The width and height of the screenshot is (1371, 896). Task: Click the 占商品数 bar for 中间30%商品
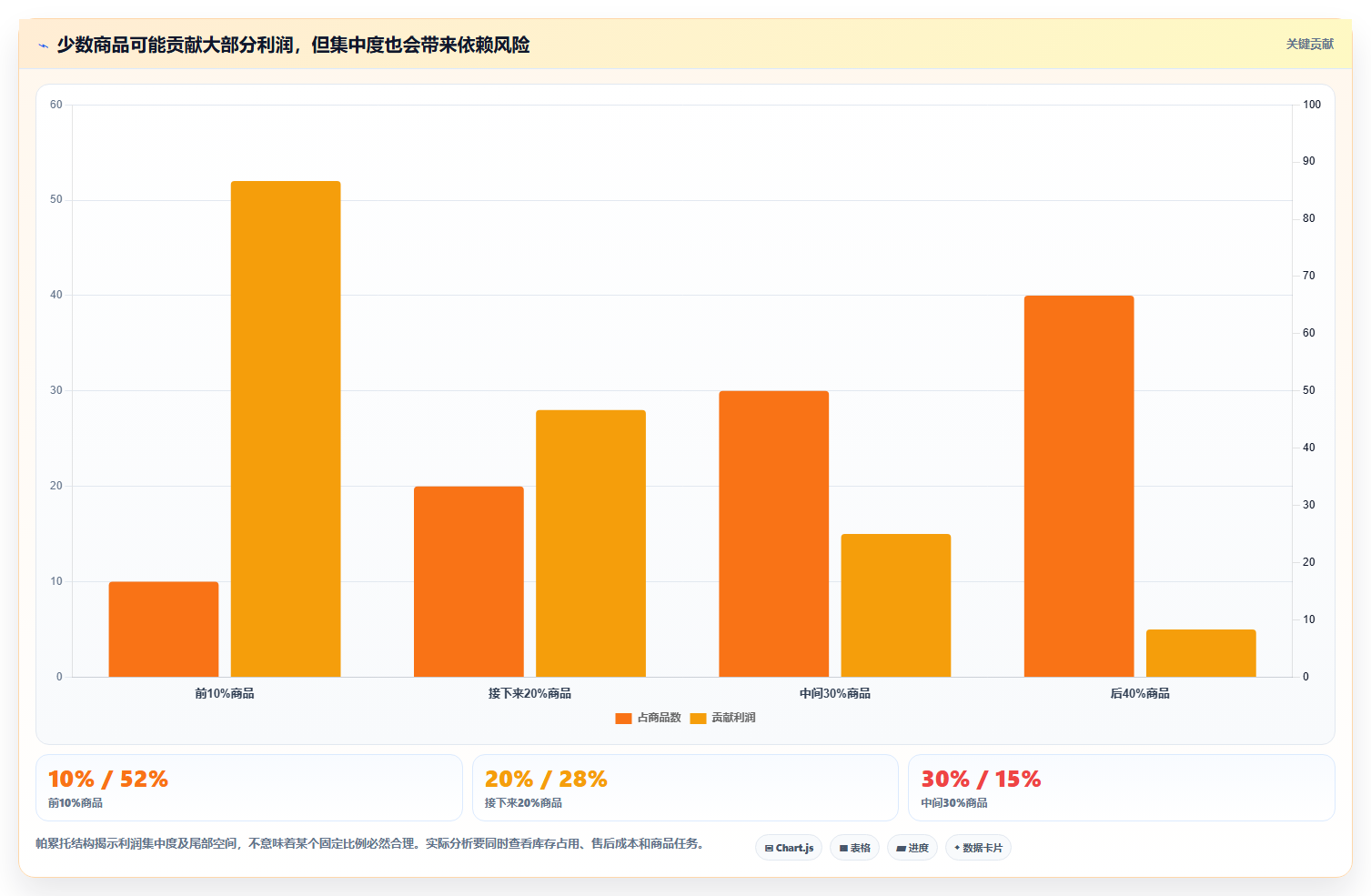coord(773,534)
